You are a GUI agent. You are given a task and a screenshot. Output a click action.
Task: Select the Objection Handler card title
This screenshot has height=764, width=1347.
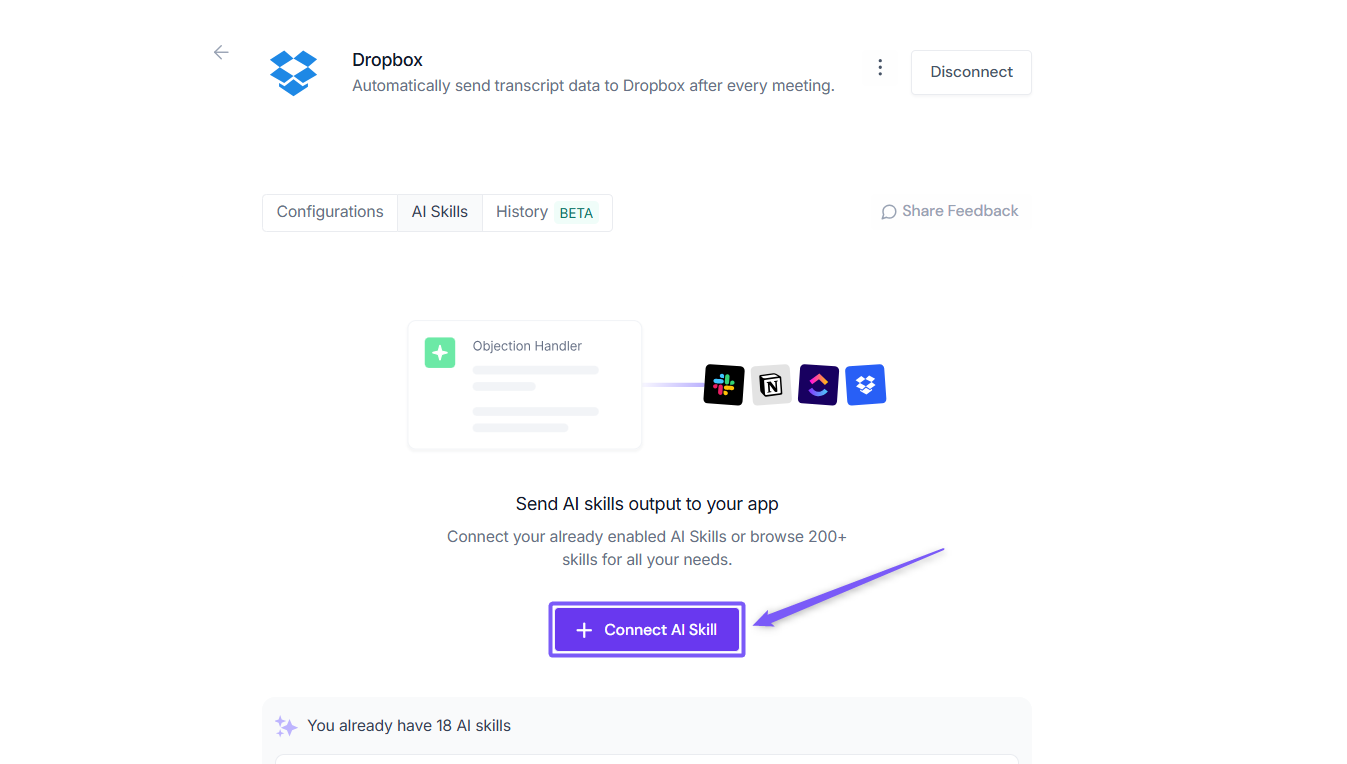[x=527, y=346]
